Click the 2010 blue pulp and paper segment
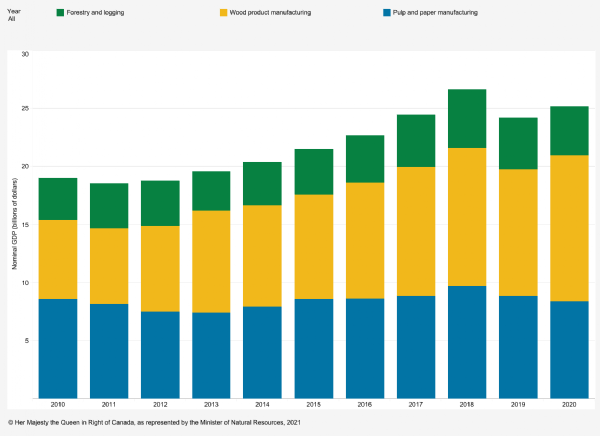The height and width of the screenshot is (436, 600). pyautogui.click(x=58, y=348)
